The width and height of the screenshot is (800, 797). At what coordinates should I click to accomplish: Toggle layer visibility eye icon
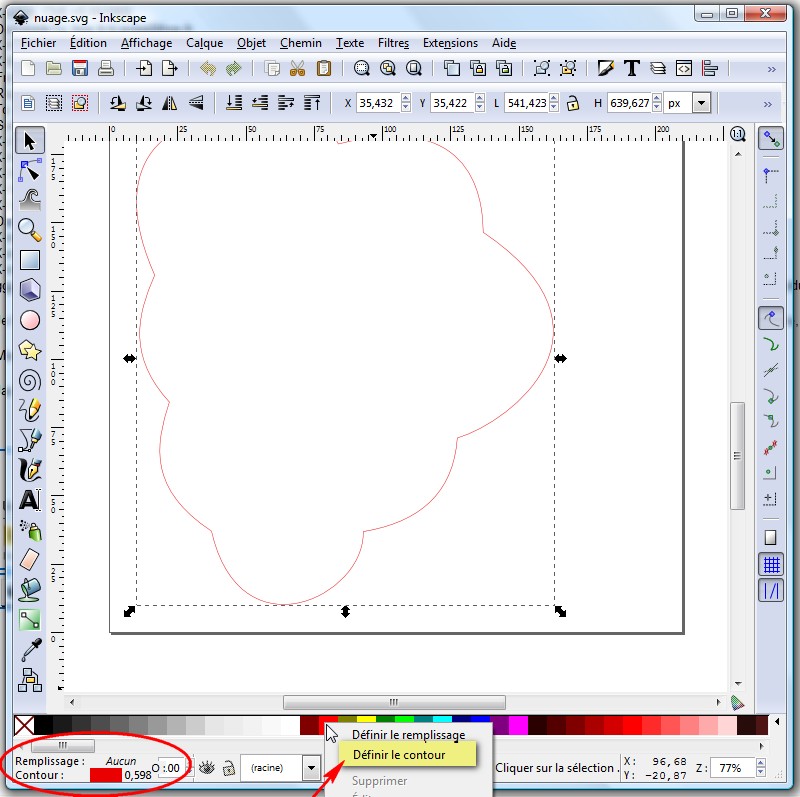pyautogui.click(x=207, y=767)
